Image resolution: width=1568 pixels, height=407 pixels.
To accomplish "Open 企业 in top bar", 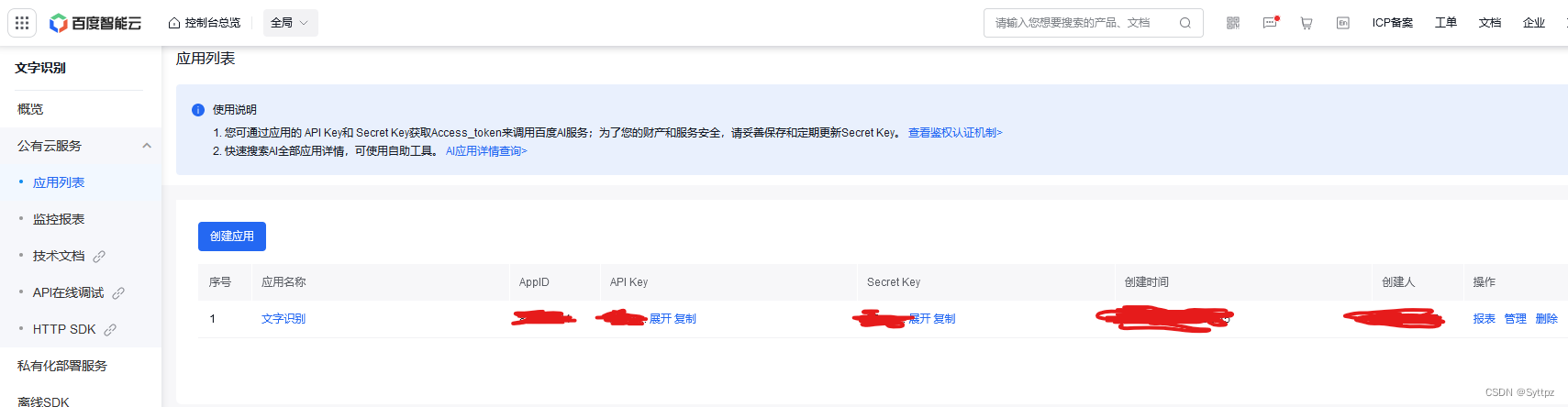I will point(1534,23).
